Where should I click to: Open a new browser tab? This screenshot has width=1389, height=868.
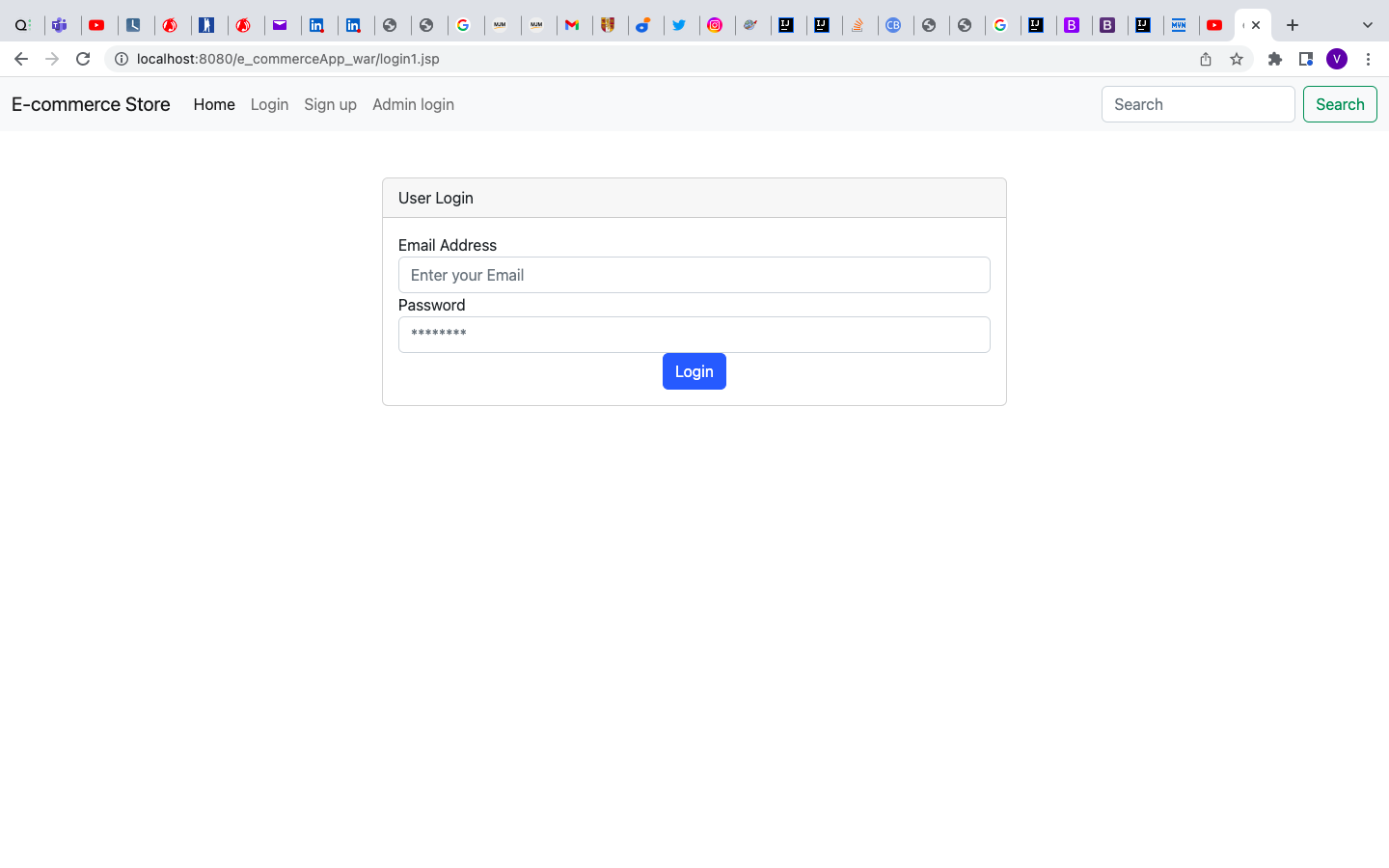pyautogui.click(x=1293, y=25)
